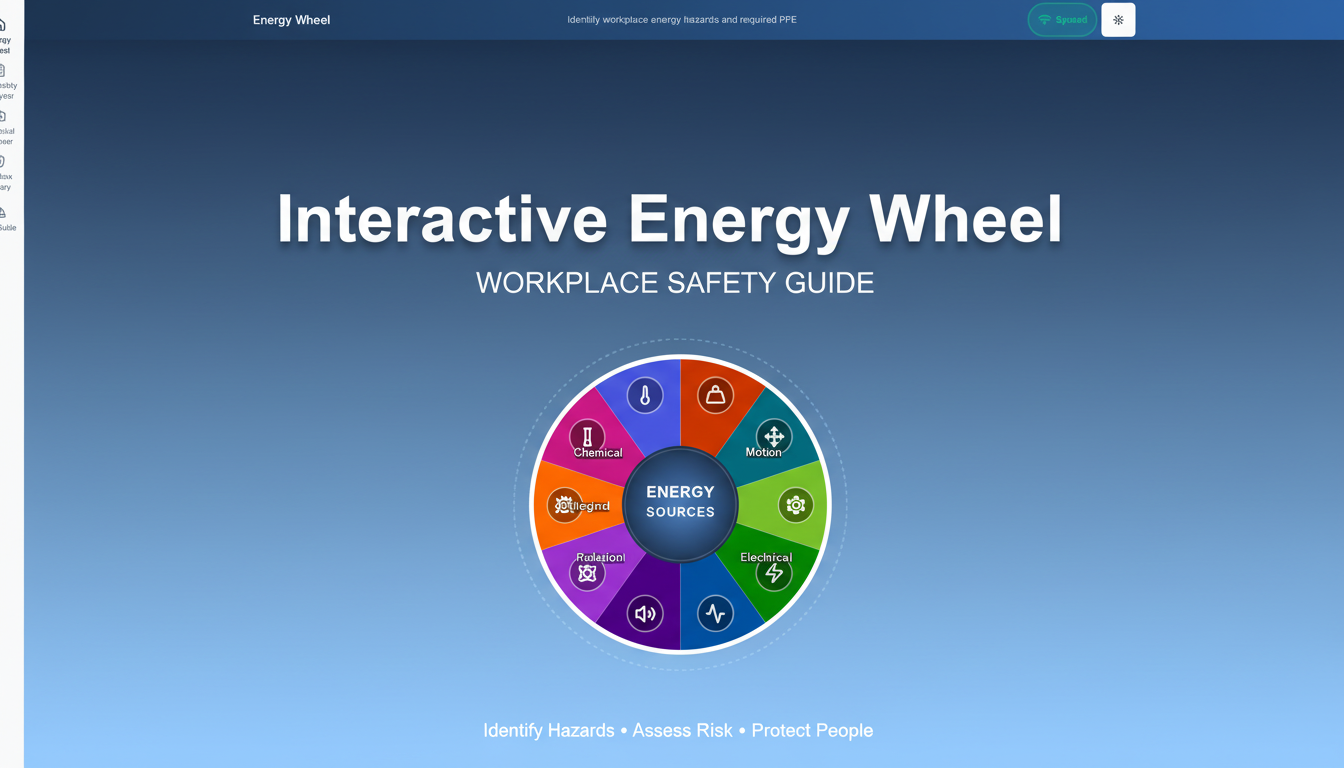The image size is (1344, 768).
Task: Select the gear icon in the orange segment
Action: pyautogui.click(x=565, y=505)
